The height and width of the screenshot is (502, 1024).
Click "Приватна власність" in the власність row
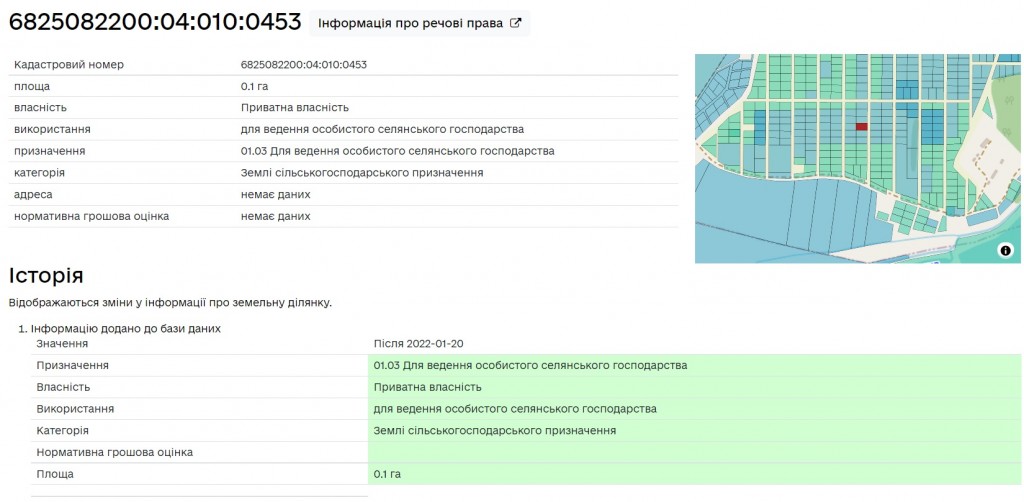pyautogui.click(x=294, y=108)
